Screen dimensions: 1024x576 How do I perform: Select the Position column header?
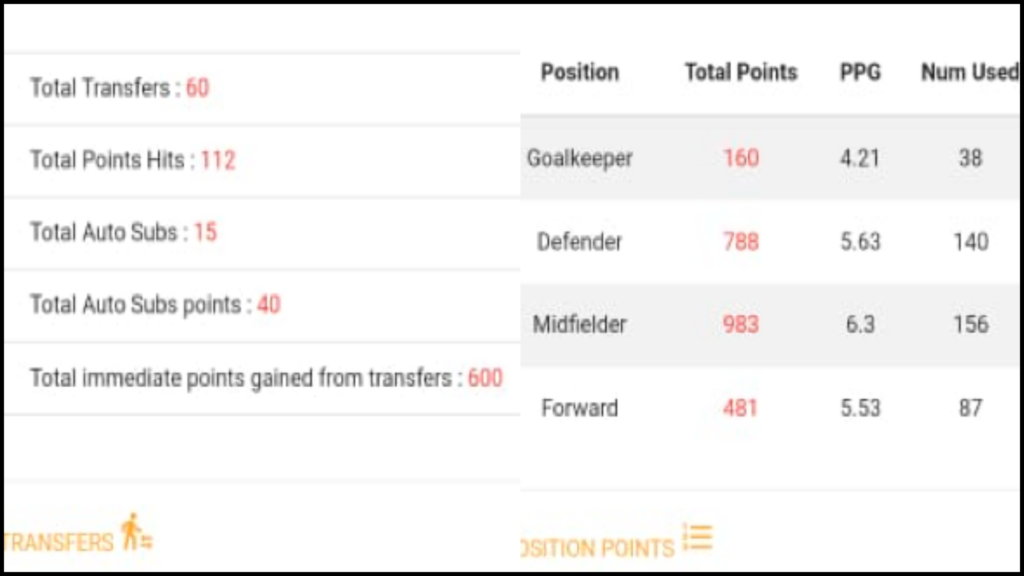(x=580, y=72)
